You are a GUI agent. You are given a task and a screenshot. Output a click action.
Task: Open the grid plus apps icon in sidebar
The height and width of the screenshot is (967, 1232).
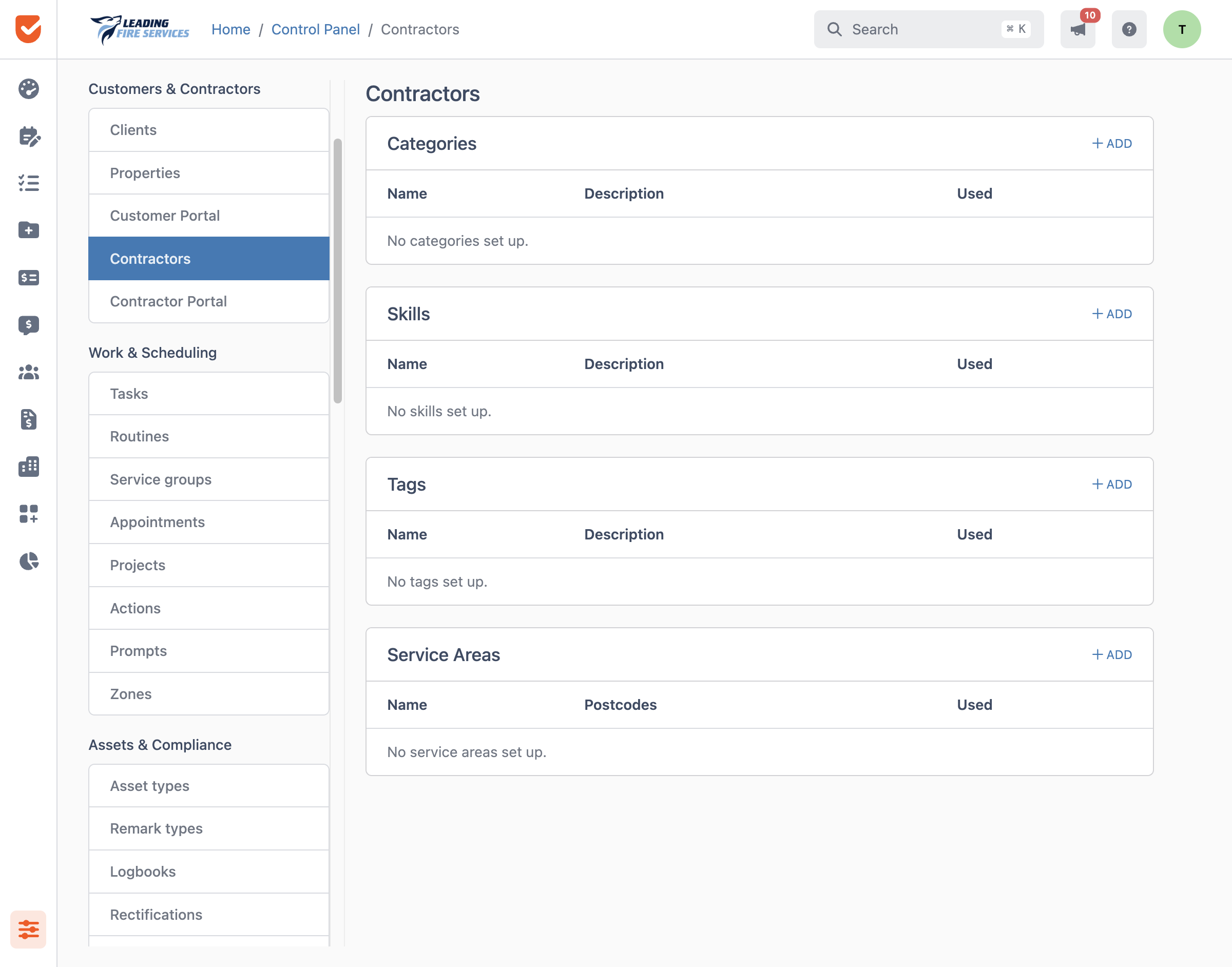tap(28, 514)
